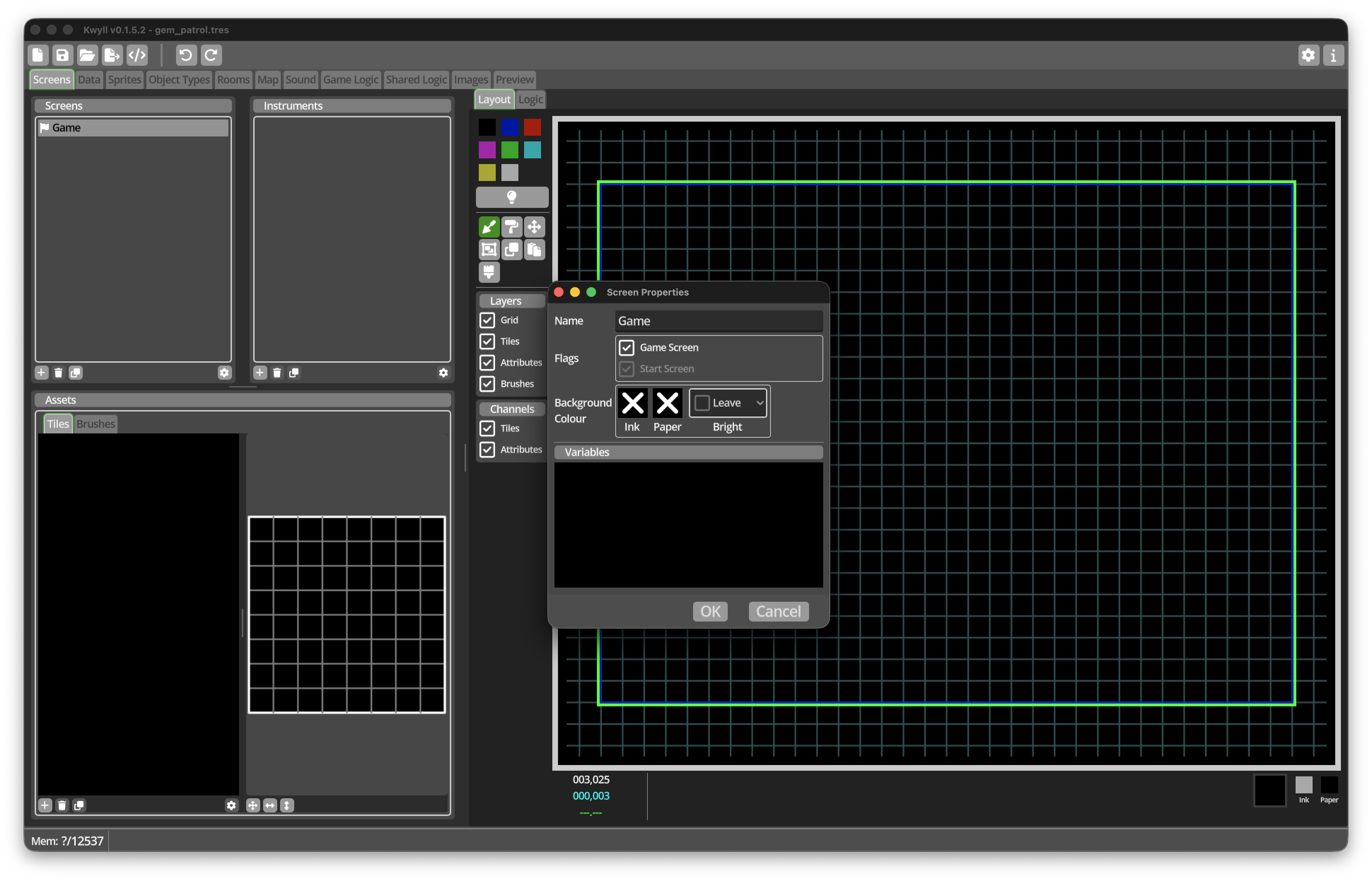
Task: Select the Game screen in Screens list
Action: point(133,128)
